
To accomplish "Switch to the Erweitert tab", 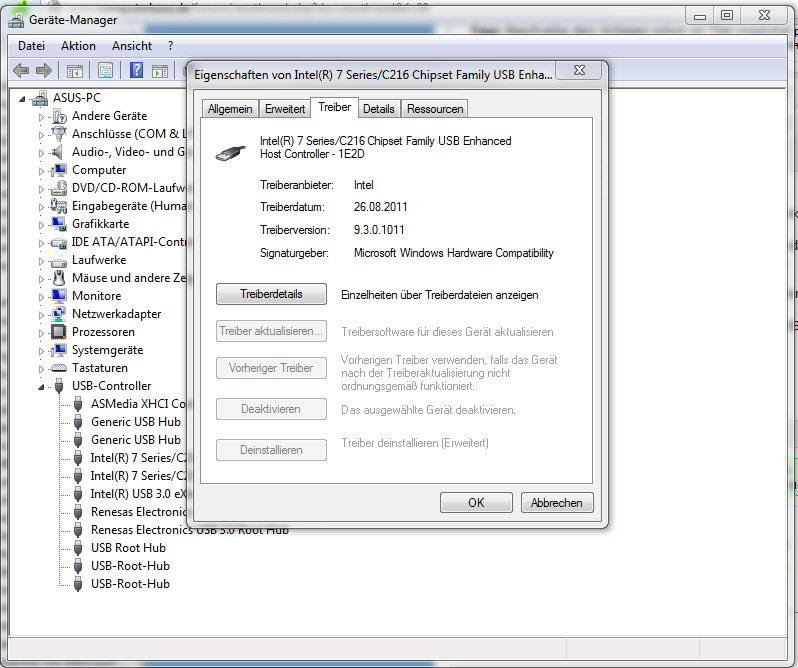I will [285, 109].
